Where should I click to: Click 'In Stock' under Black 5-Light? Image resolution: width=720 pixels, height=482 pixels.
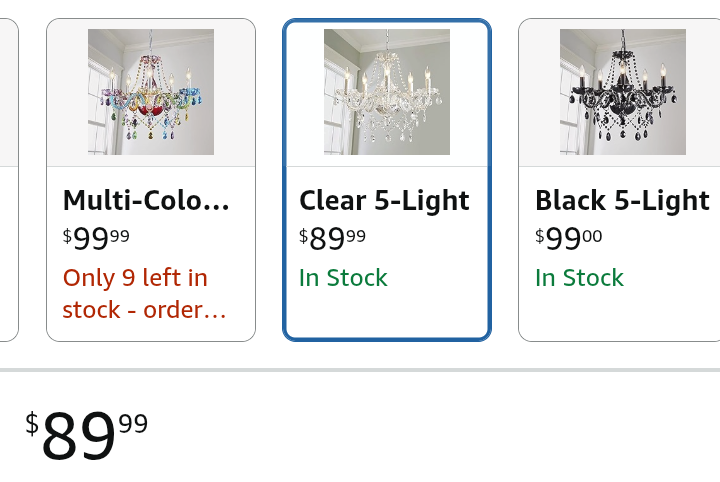click(x=579, y=278)
